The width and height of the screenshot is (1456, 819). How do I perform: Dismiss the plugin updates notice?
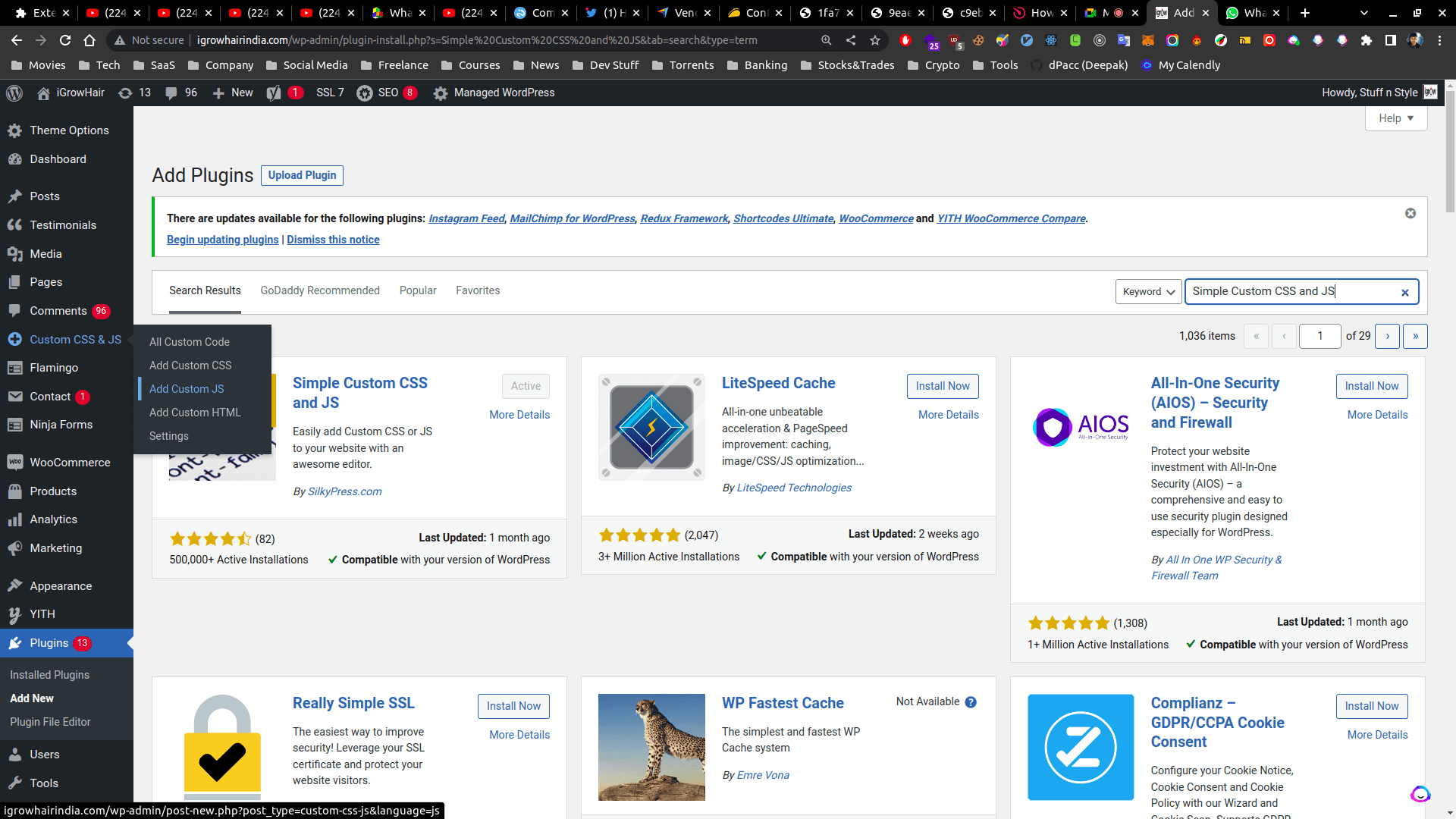pyautogui.click(x=1410, y=213)
